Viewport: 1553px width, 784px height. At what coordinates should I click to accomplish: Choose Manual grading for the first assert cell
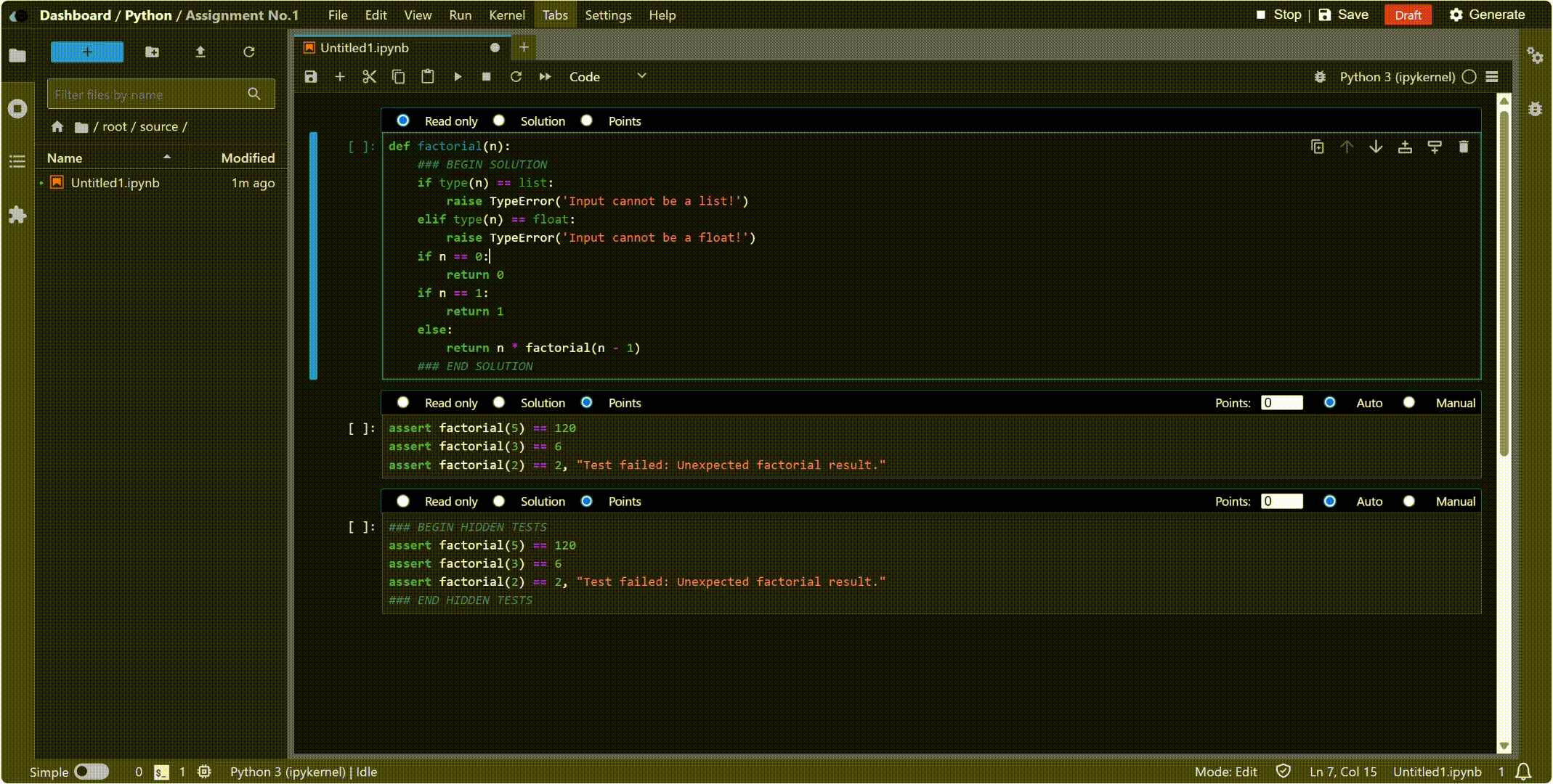pos(1409,402)
